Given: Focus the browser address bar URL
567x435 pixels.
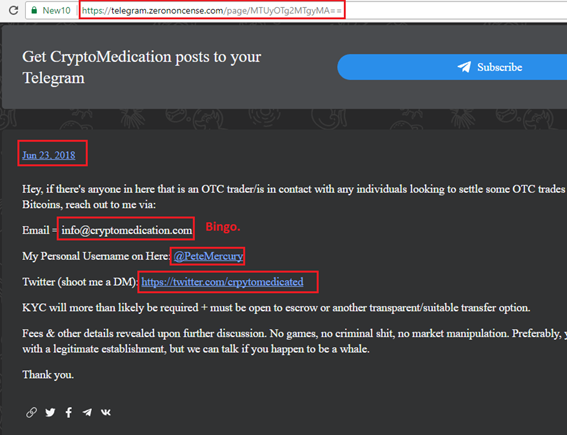Looking at the screenshot, I should 212,10.
